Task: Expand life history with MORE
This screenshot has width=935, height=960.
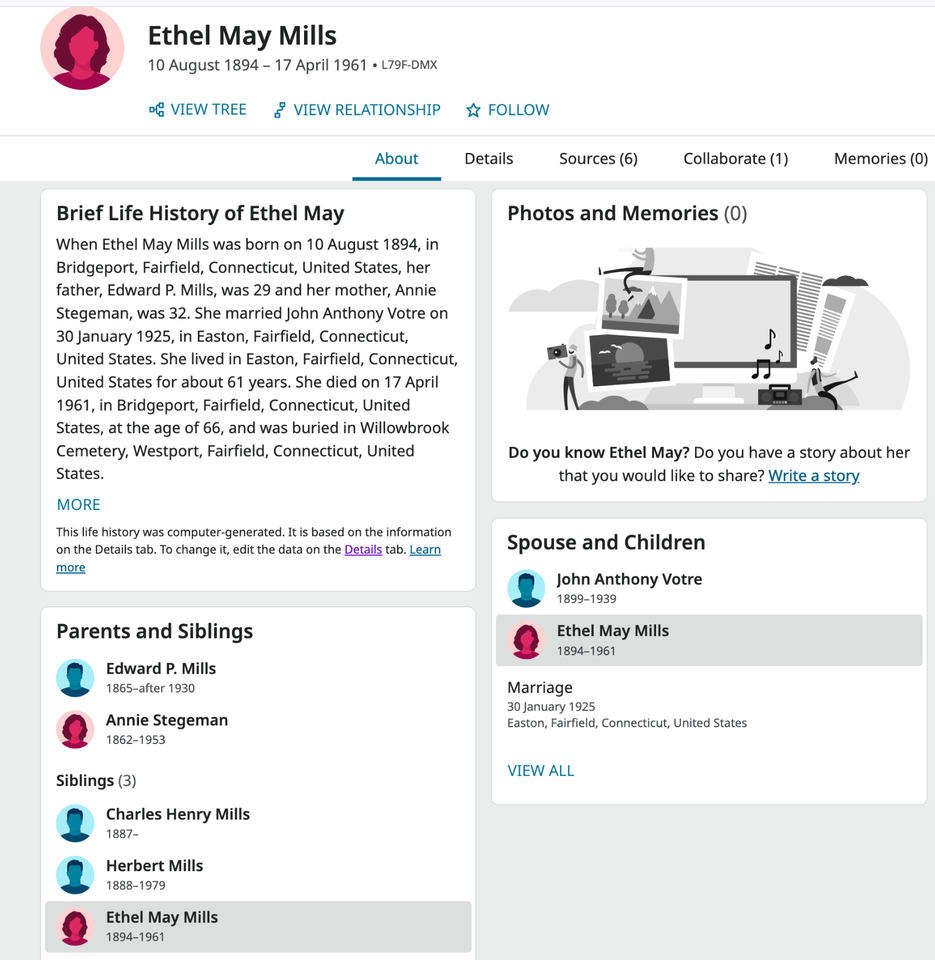Action: click(78, 505)
